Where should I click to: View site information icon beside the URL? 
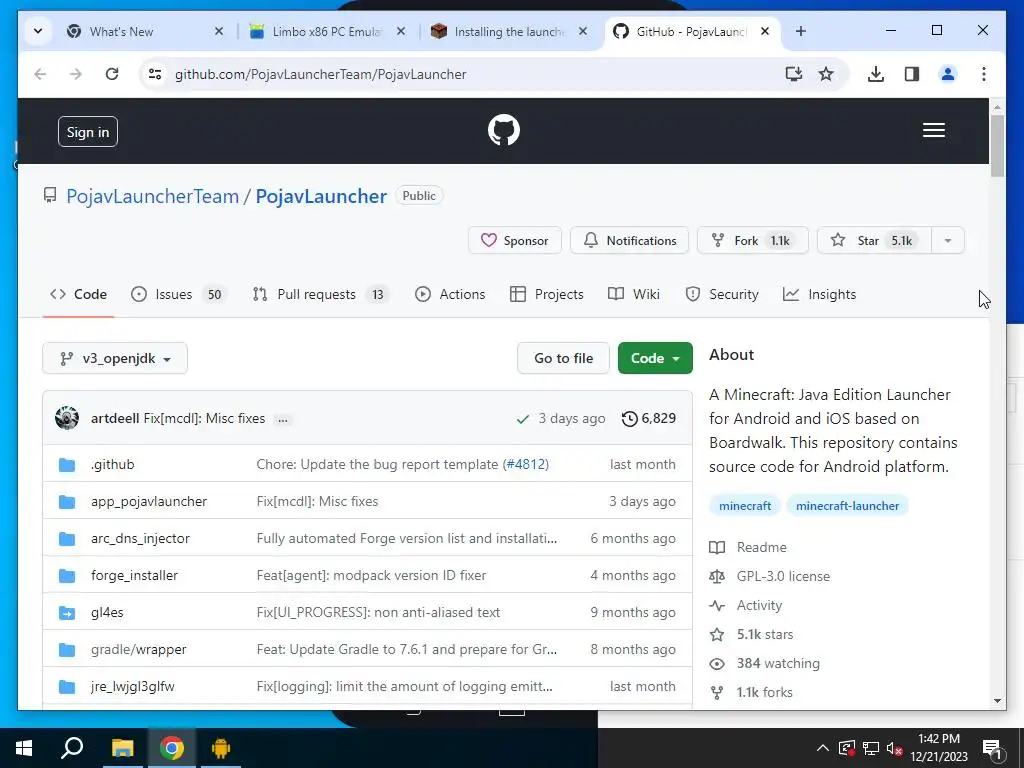click(x=155, y=74)
